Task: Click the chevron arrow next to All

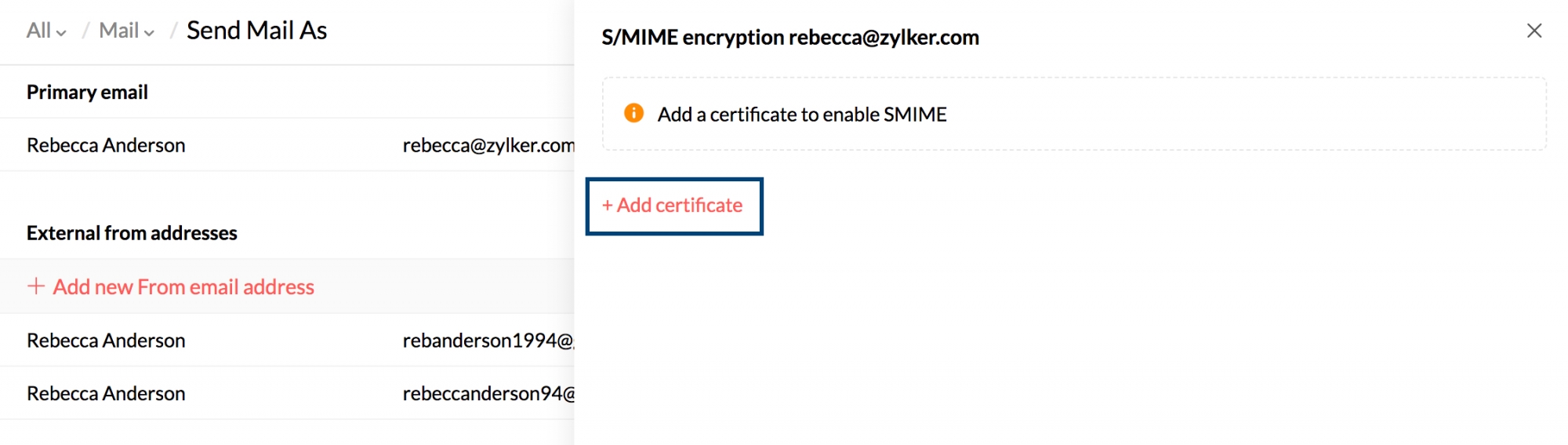Action: tap(62, 32)
